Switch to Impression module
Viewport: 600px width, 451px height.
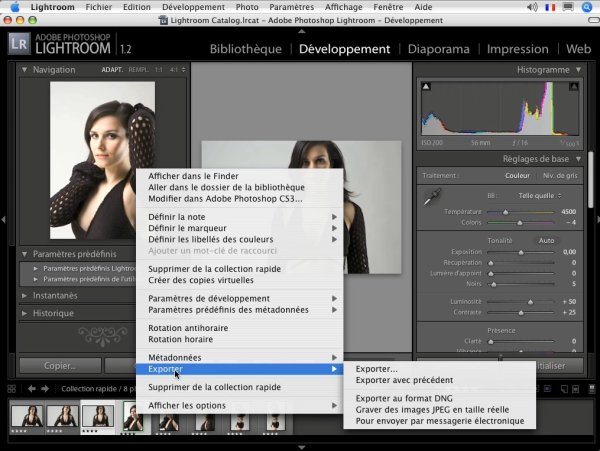point(517,49)
